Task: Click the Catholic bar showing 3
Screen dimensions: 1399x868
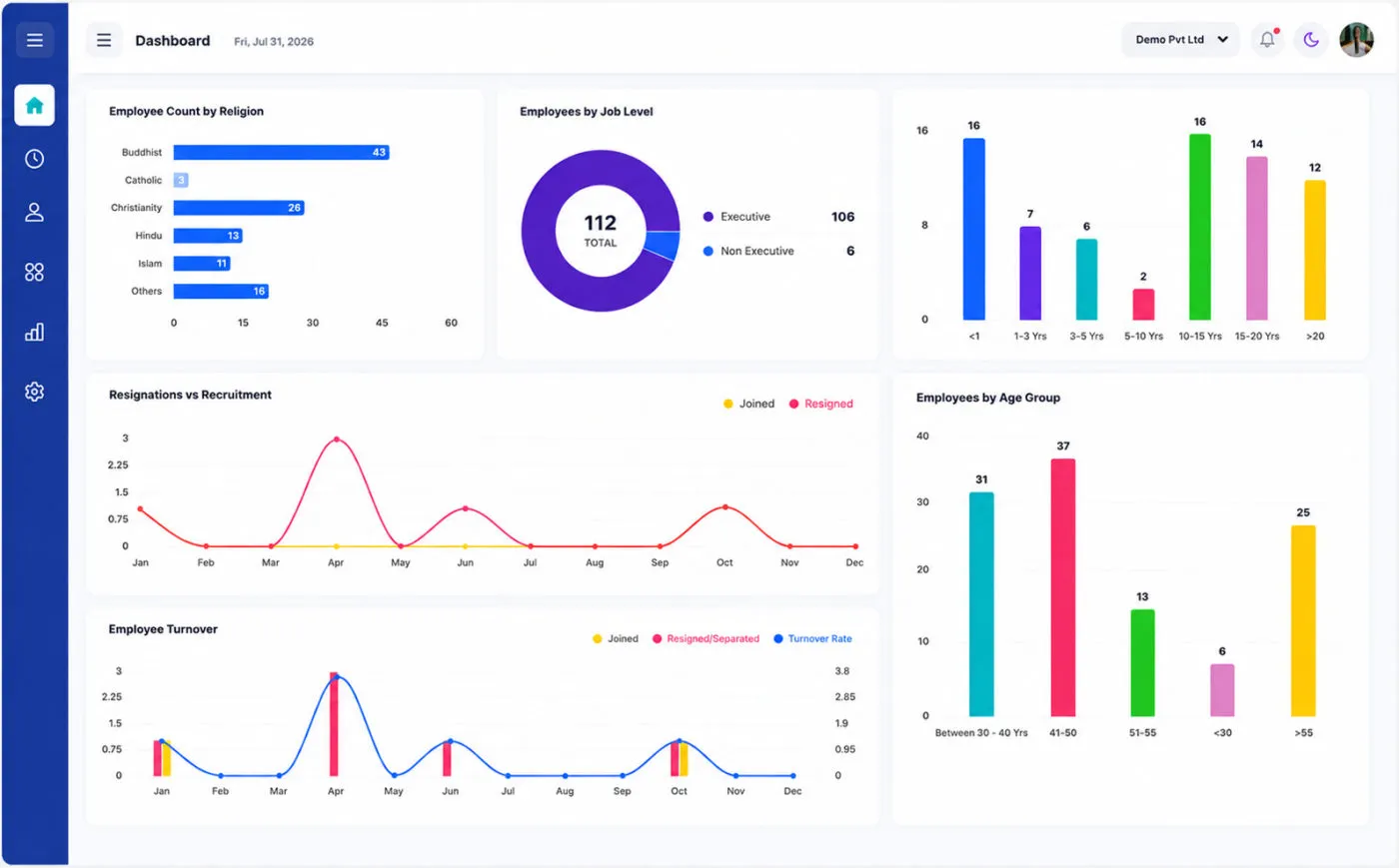Action: pyautogui.click(x=181, y=180)
